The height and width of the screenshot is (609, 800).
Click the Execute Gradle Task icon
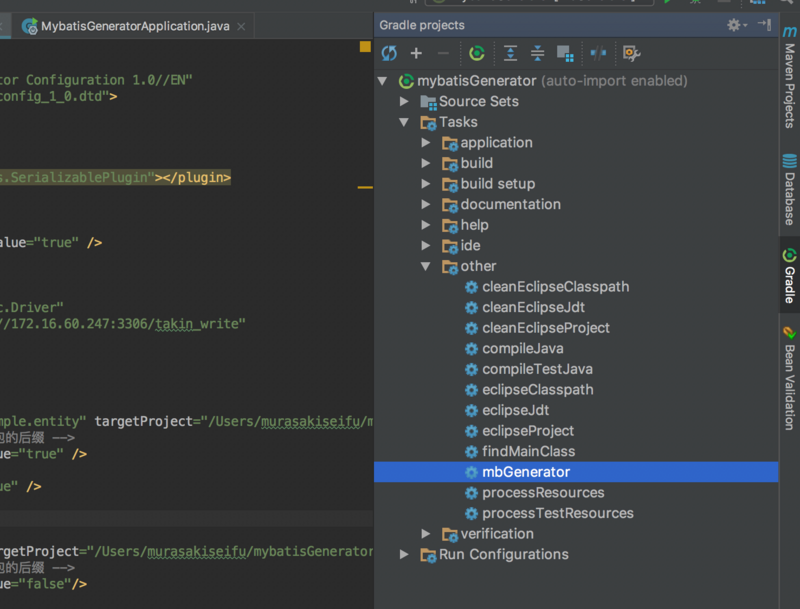point(477,53)
